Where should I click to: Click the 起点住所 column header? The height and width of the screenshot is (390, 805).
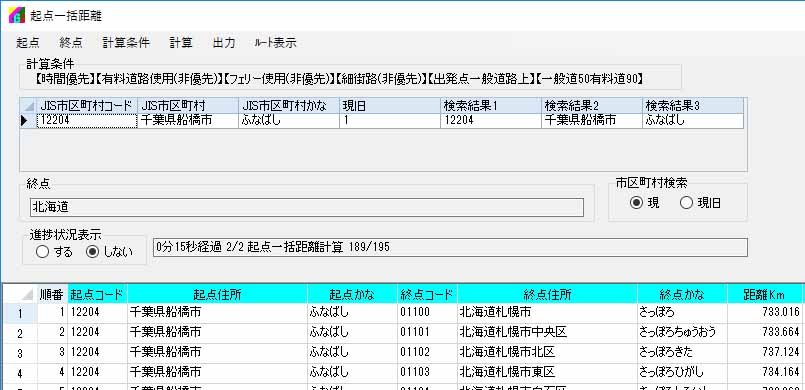coord(218,295)
